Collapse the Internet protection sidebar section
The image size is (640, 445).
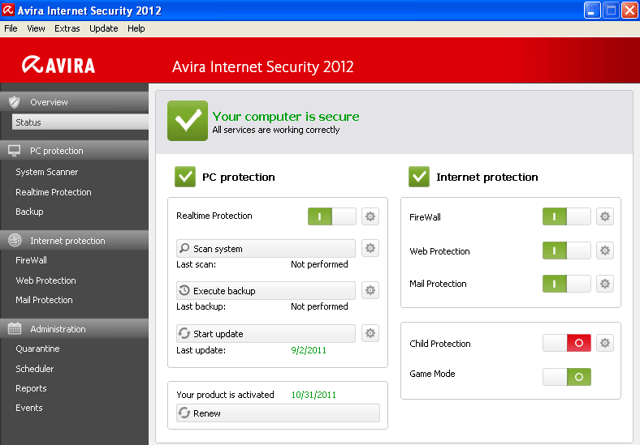[74, 240]
